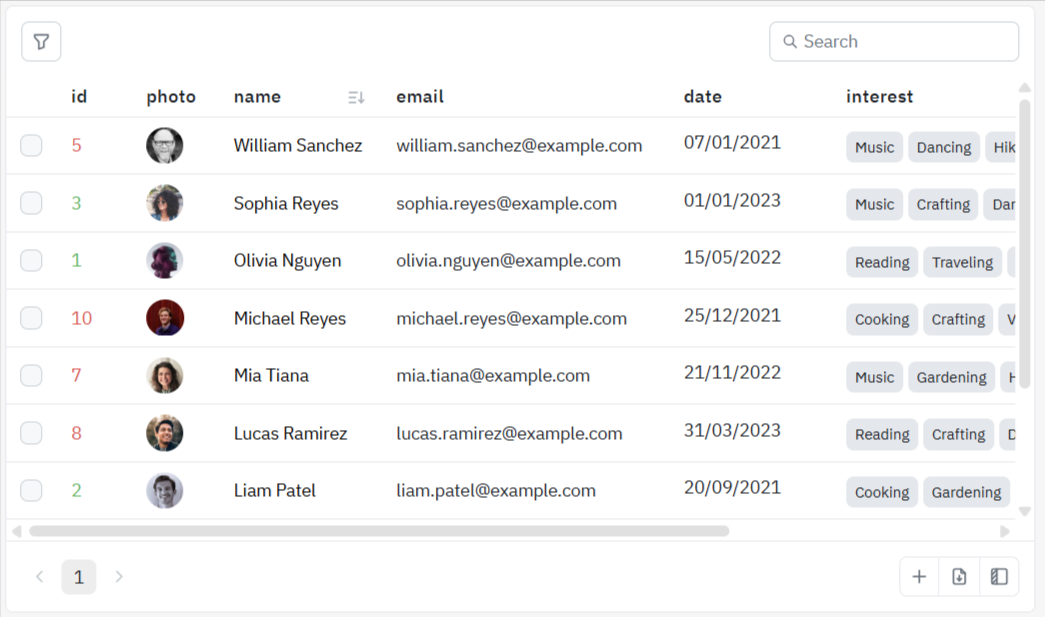Check the Liam Patel row checkbox

click(32, 491)
